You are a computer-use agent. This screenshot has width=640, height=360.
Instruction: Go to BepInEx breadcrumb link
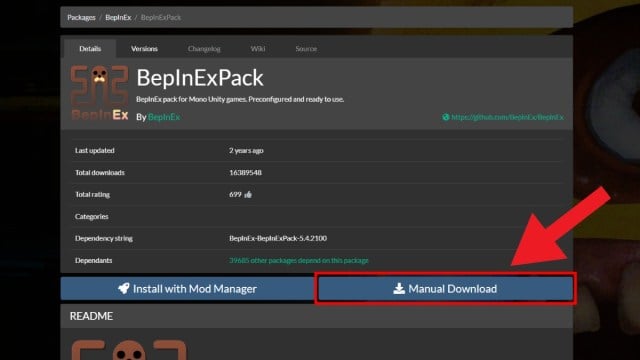(118, 18)
